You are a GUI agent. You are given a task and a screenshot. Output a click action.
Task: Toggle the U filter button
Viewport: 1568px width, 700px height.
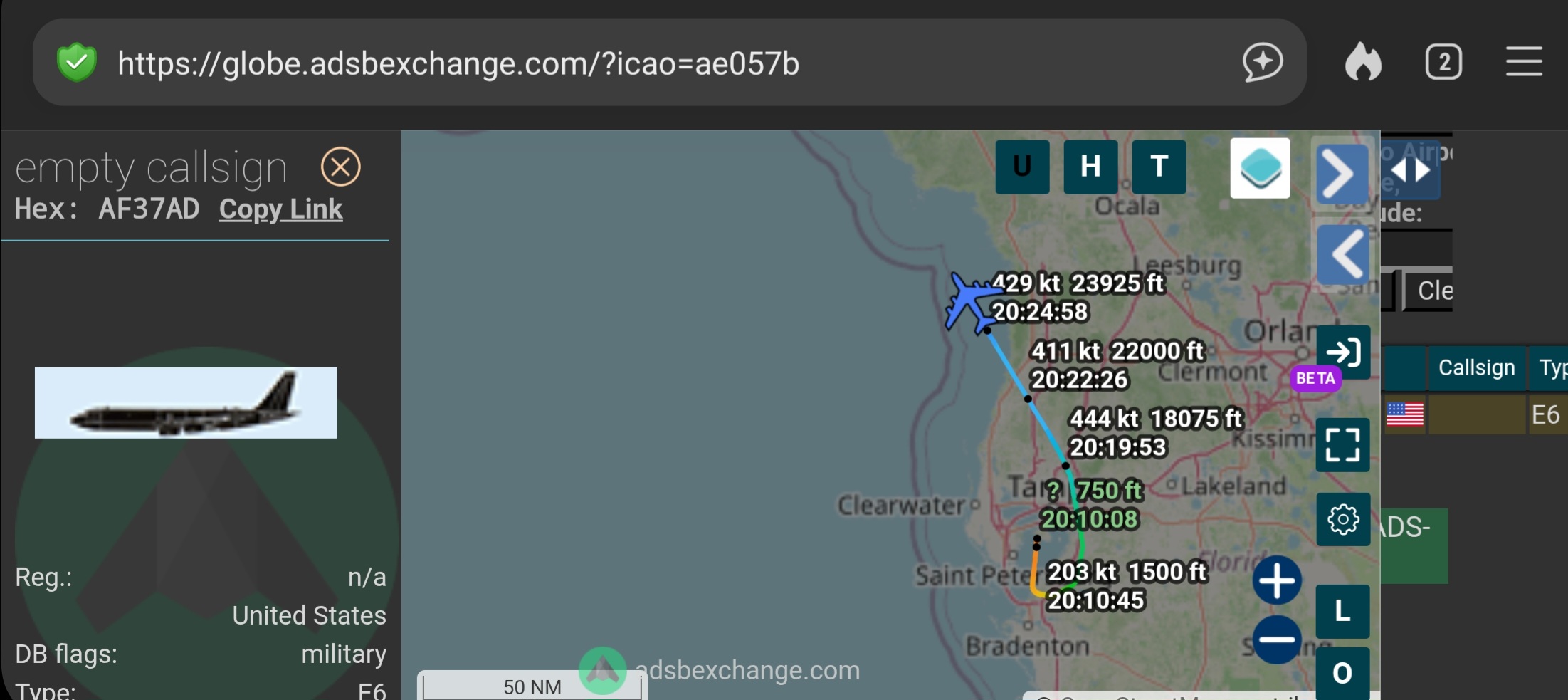[1022, 167]
